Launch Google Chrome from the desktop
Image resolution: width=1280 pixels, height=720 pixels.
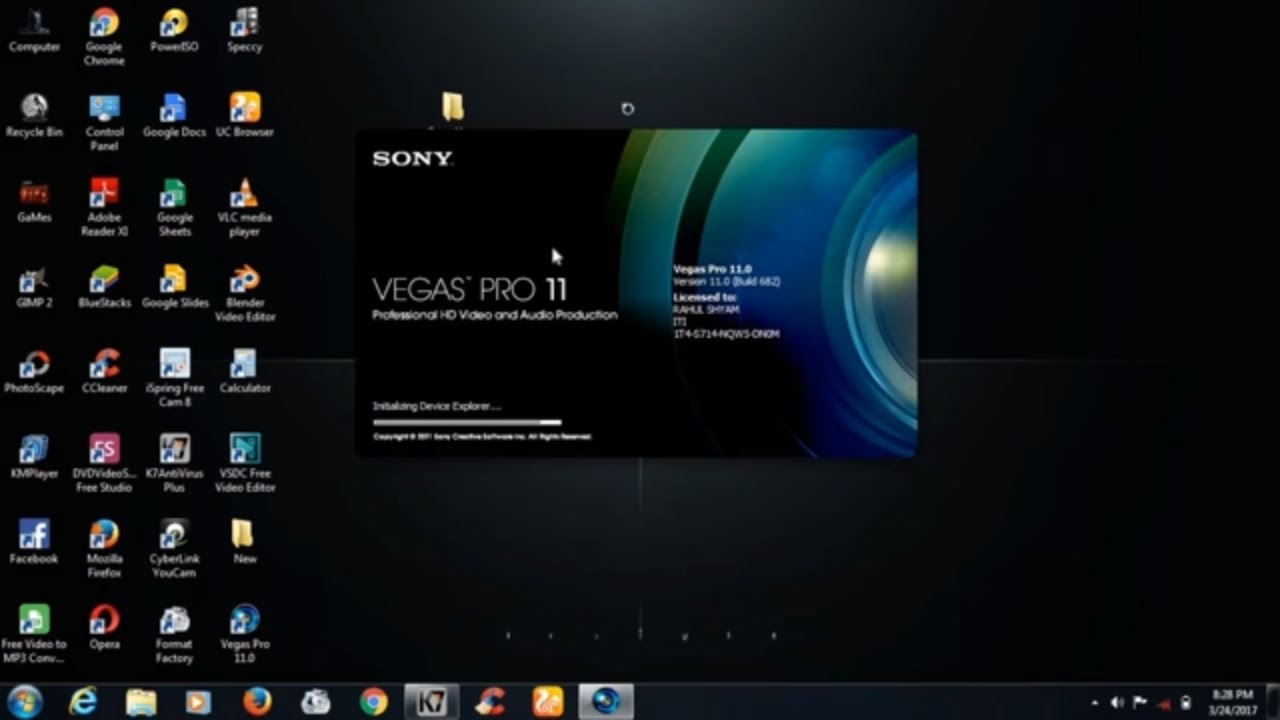pyautogui.click(x=104, y=37)
